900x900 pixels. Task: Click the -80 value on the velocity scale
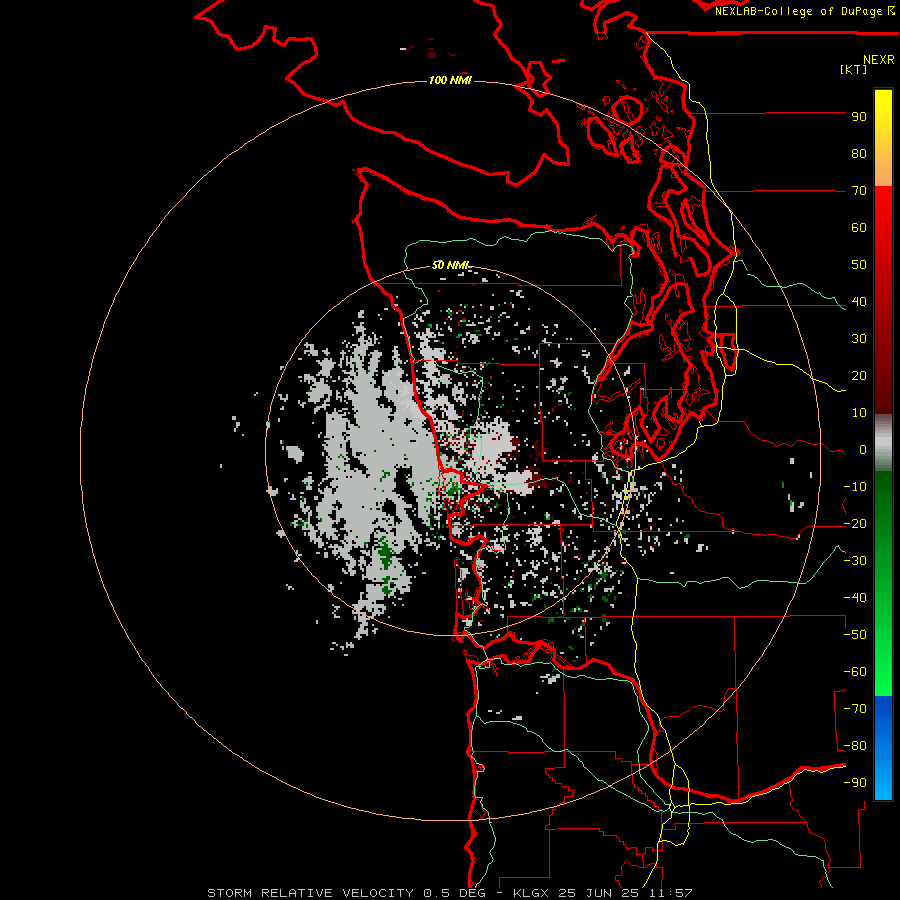[855, 746]
